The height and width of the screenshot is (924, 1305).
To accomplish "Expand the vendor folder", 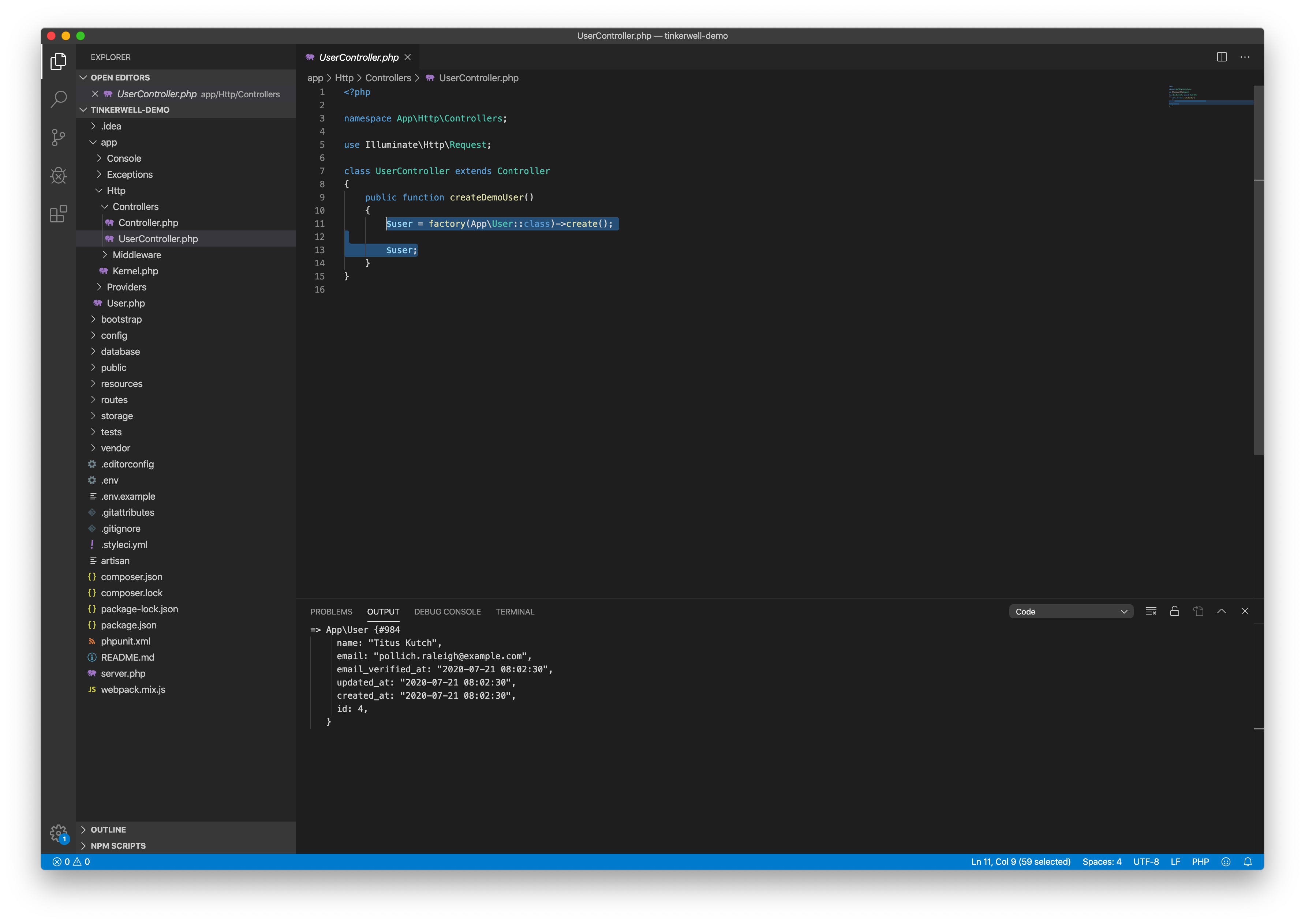I will [x=186, y=448].
